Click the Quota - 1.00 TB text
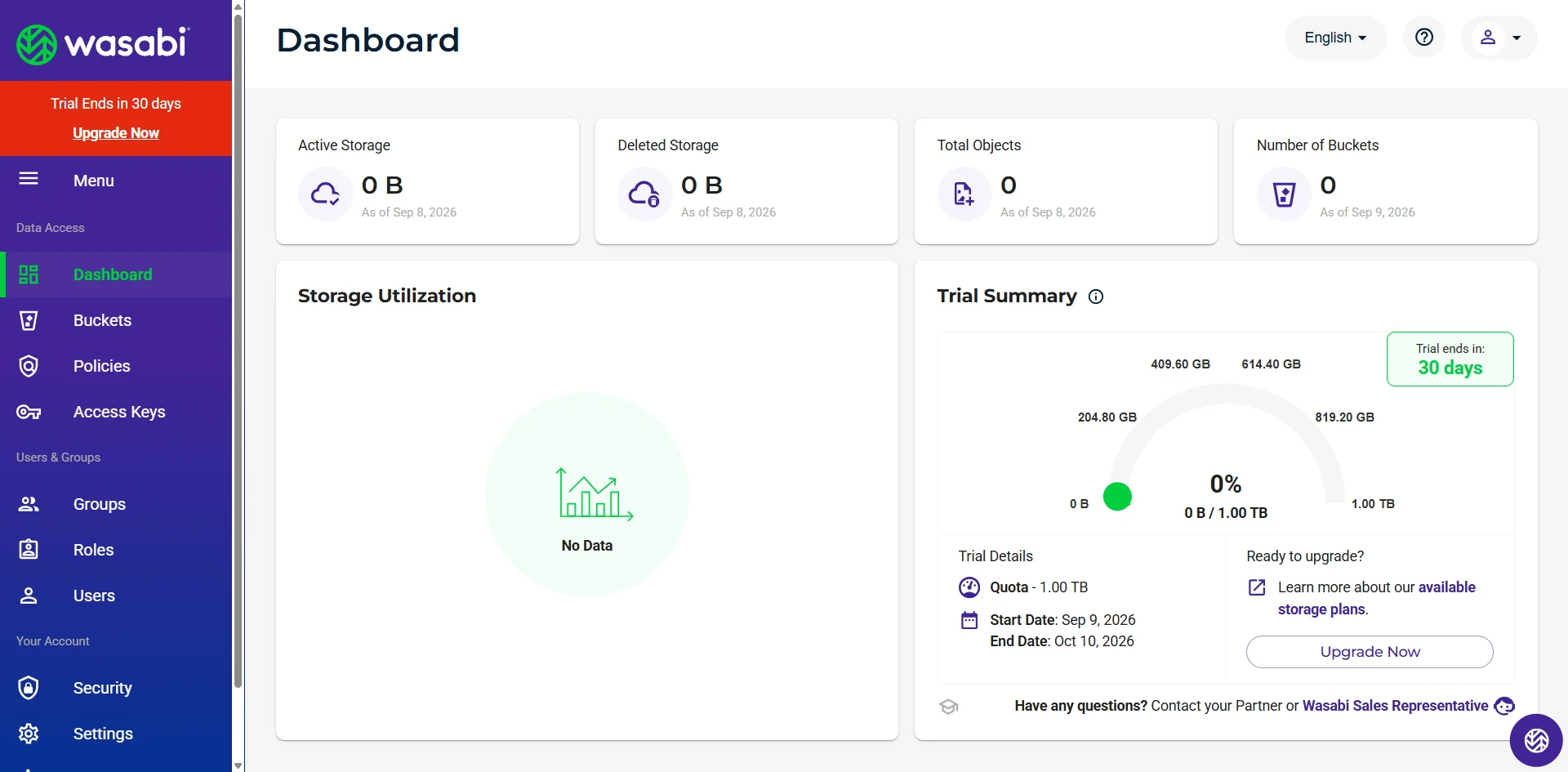The width and height of the screenshot is (1568, 772). [1039, 587]
